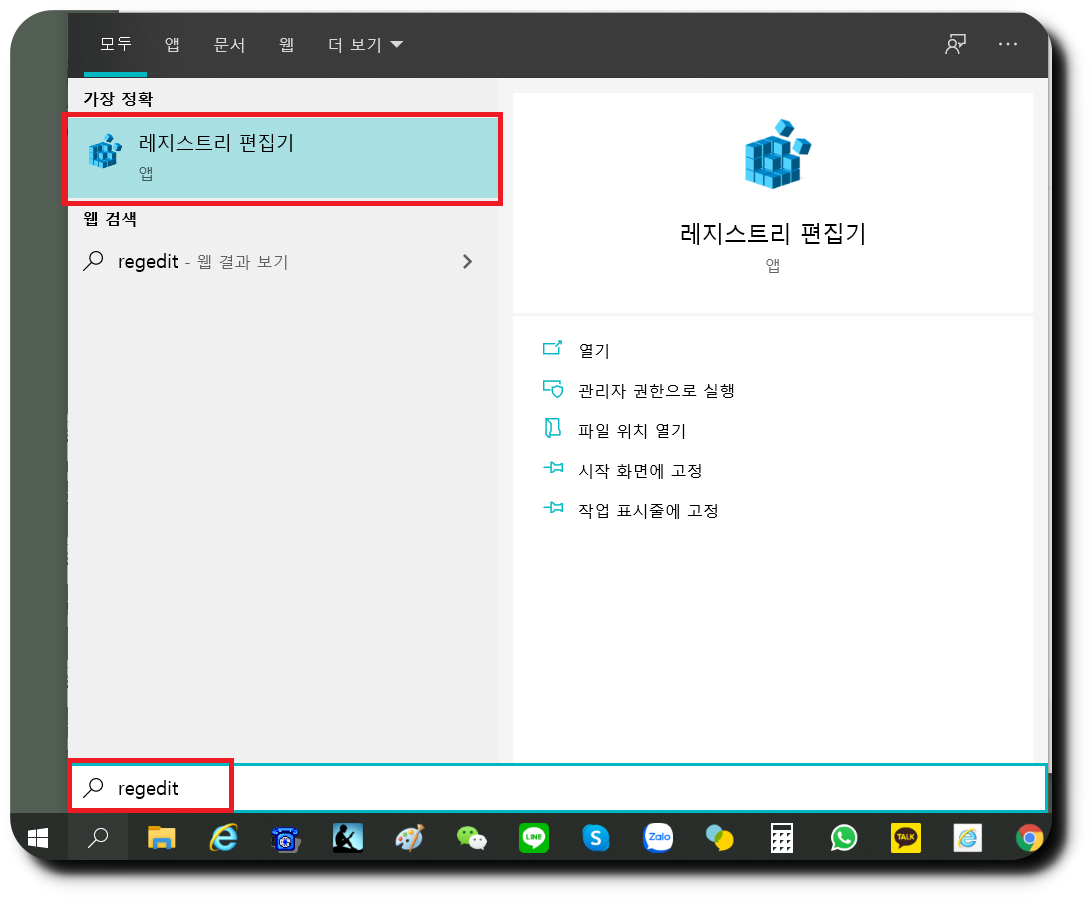Open Google Chrome from taskbar
Viewport: 1092px width, 900px height.
click(1029, 838)
